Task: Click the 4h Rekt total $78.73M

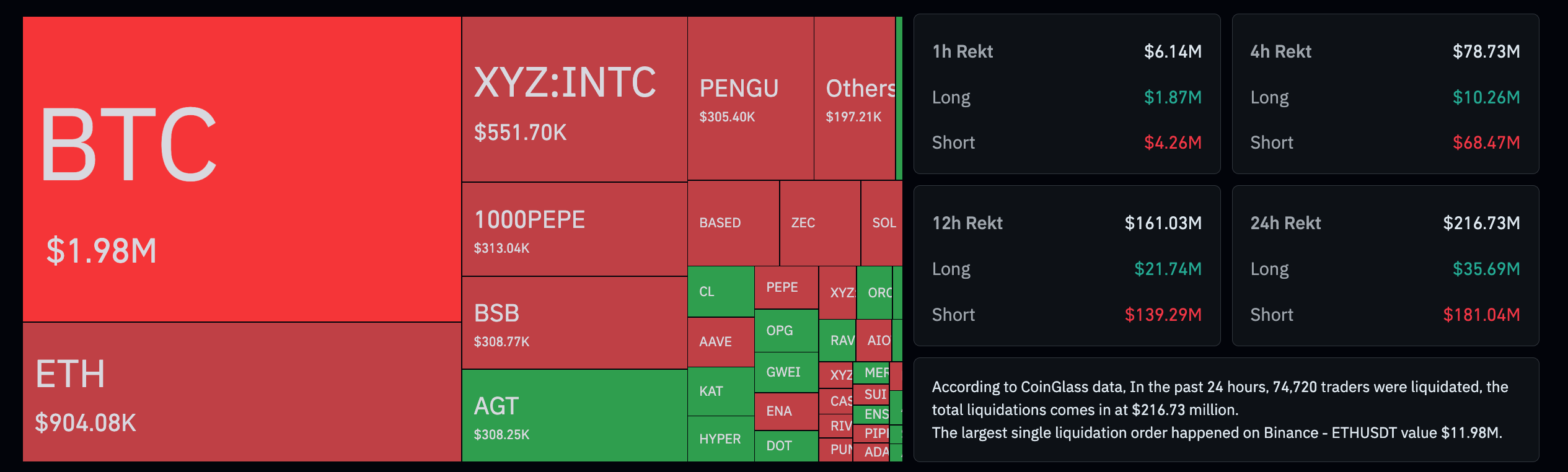Action: click(1486, 51)
